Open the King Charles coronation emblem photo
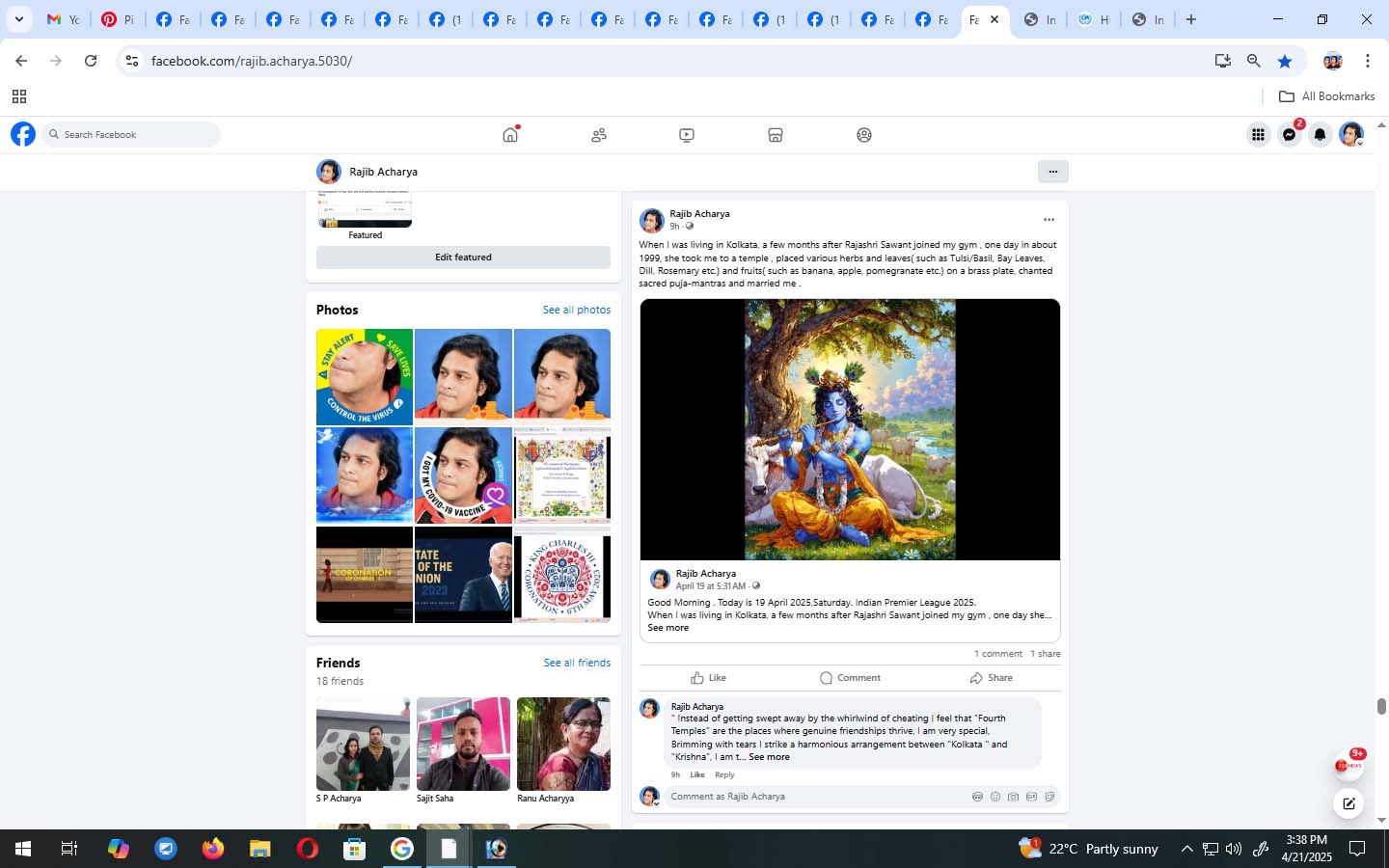The image size is (1389, 868). [x=562, y=574]
